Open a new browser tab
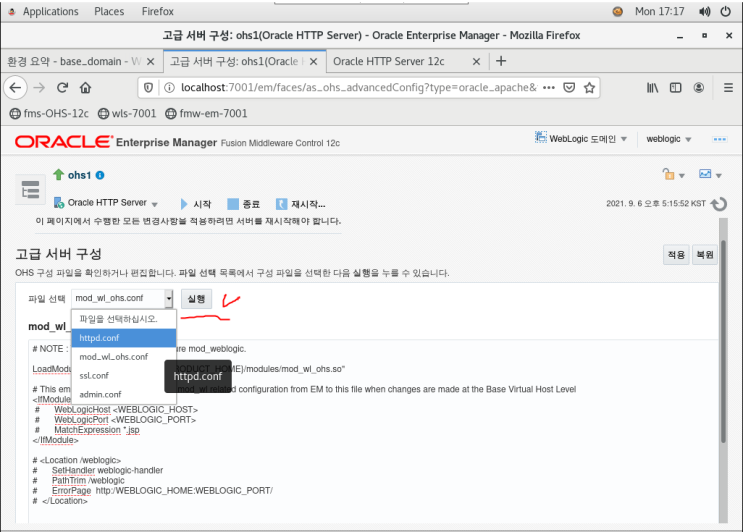743x532 pixels. tap(501, 61)
